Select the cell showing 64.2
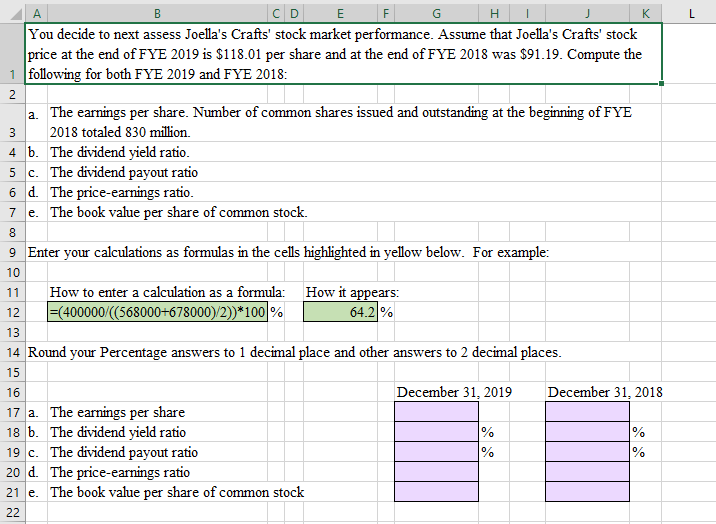This screenshot has height=524, width=716. tap(340, 312)
